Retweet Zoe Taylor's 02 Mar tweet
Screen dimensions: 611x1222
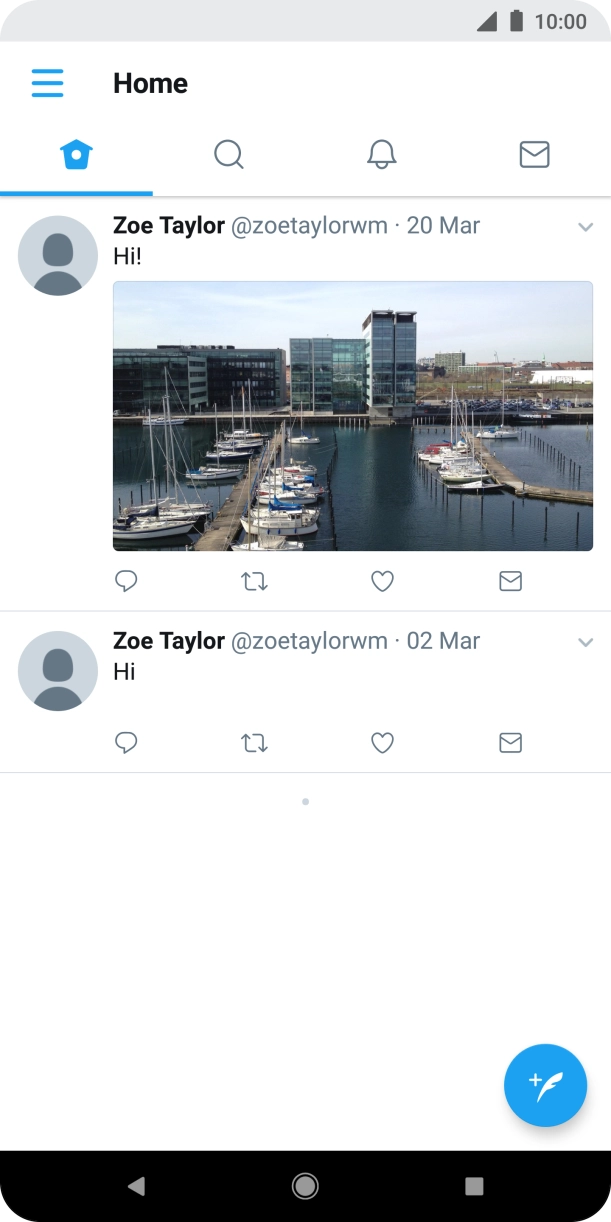point(254,743)
